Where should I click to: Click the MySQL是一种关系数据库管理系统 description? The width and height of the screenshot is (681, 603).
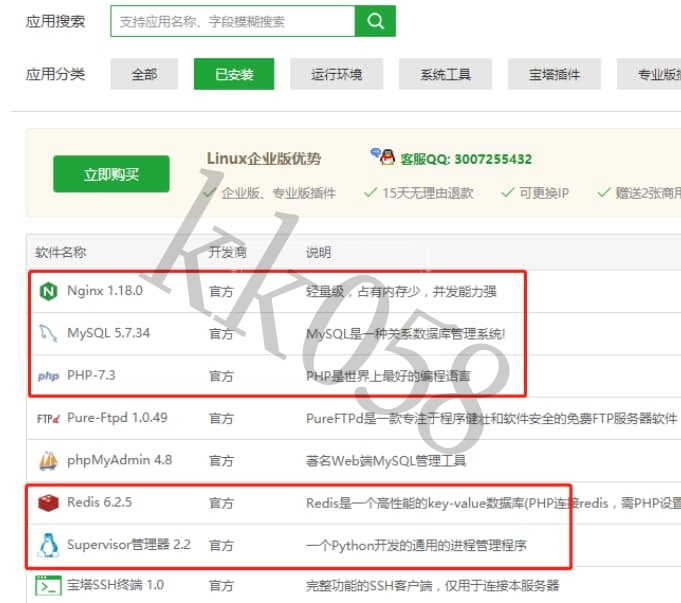click(x=406, y=334)
